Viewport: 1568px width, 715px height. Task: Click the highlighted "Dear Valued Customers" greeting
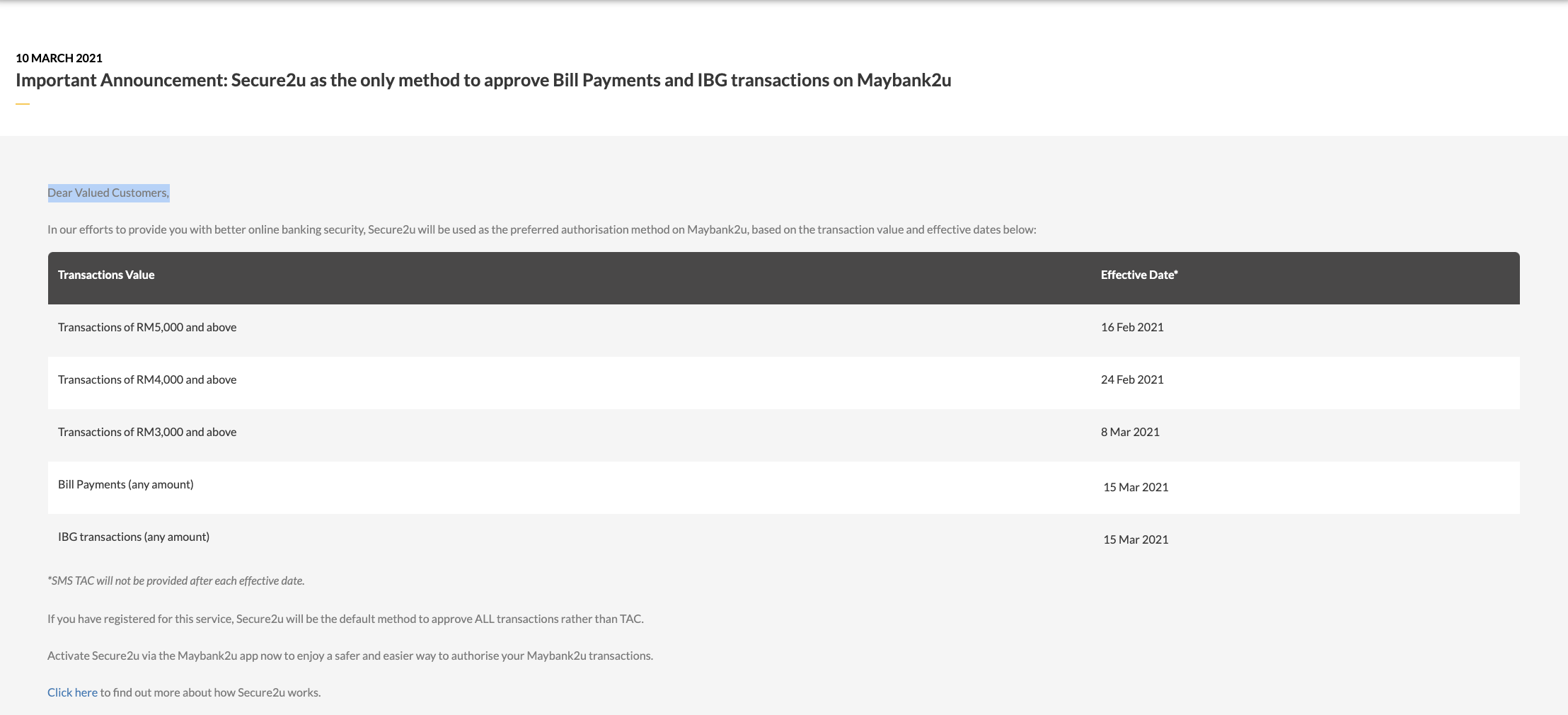click(108, 193)
